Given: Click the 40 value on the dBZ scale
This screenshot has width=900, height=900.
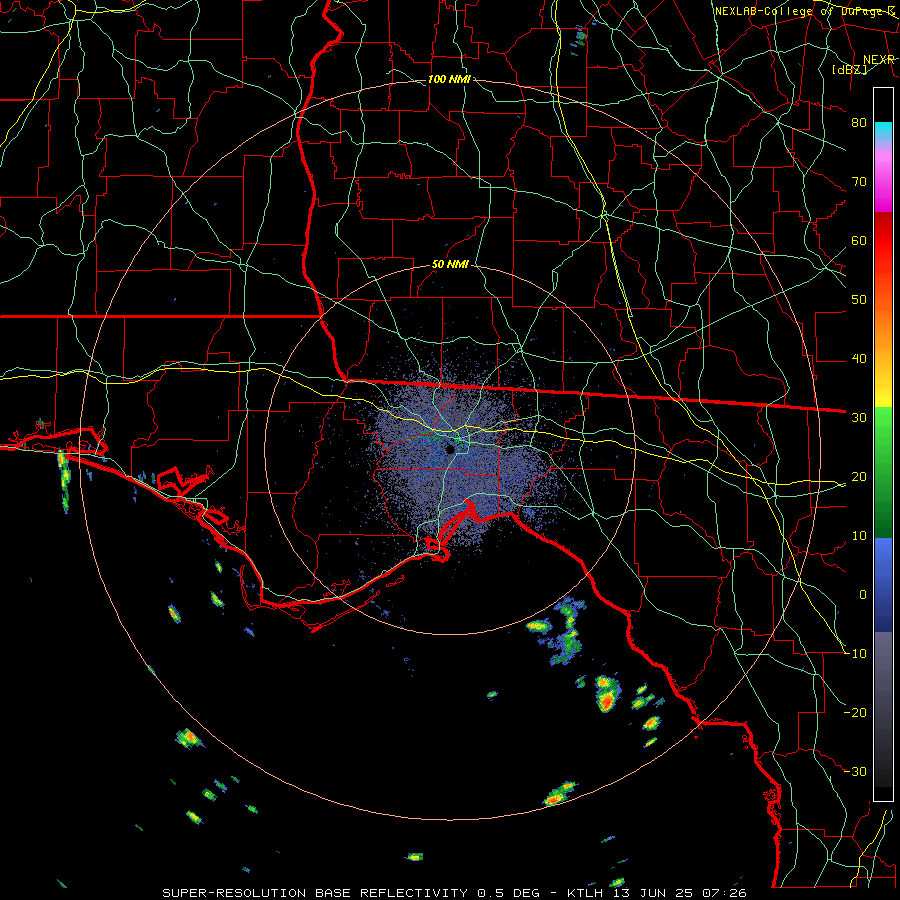Looking at the screenshot, I should point(859,359).
